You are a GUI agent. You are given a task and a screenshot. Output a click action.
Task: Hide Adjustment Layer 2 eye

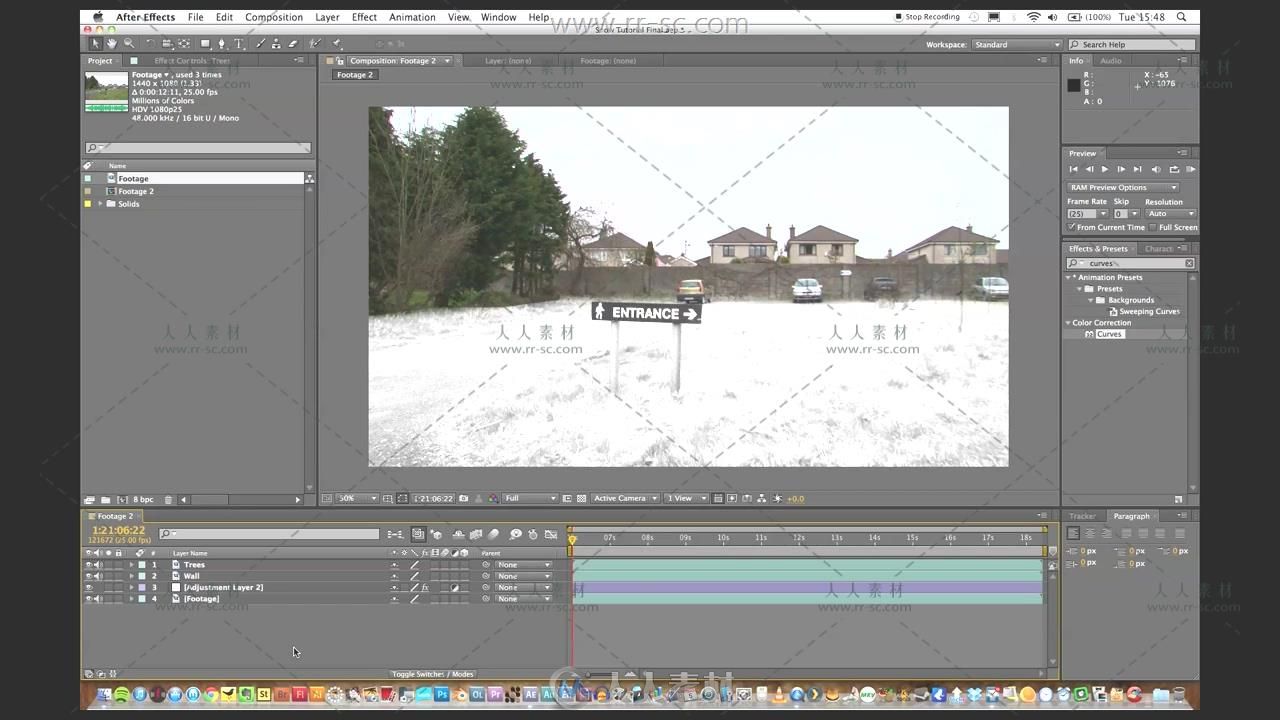88,588
